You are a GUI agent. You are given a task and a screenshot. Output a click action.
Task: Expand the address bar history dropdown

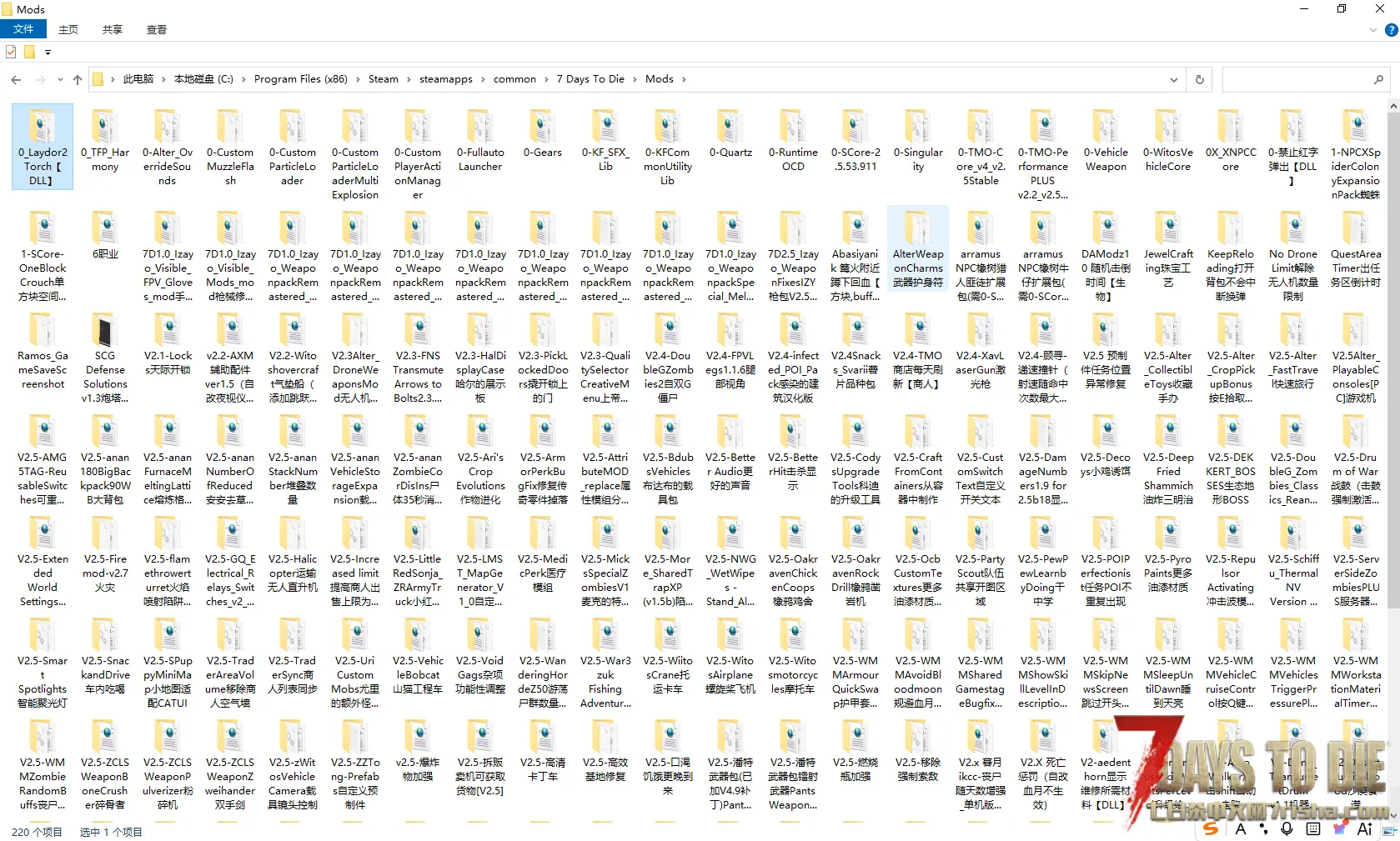tap(1174, 80)
